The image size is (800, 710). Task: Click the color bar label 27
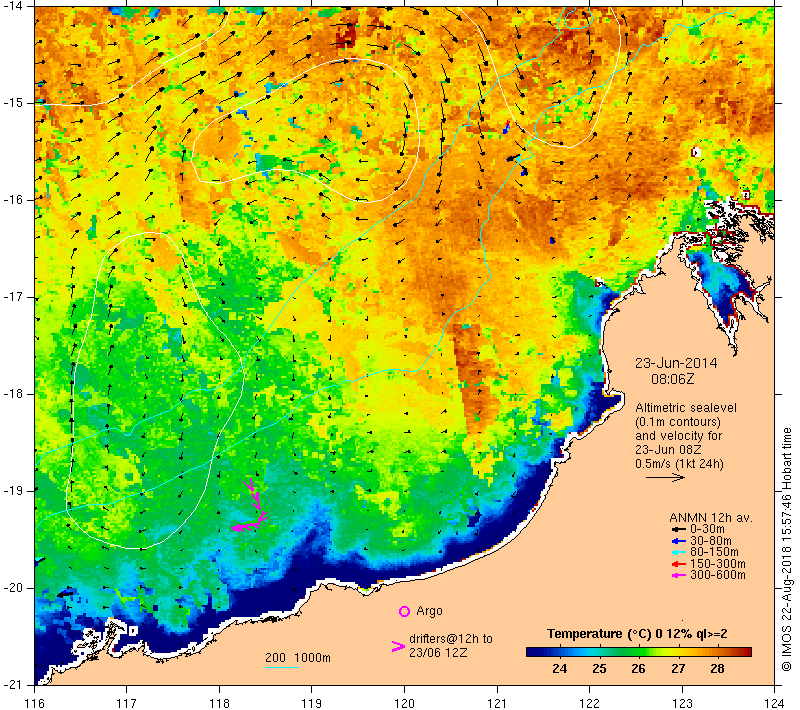point(678,669)
